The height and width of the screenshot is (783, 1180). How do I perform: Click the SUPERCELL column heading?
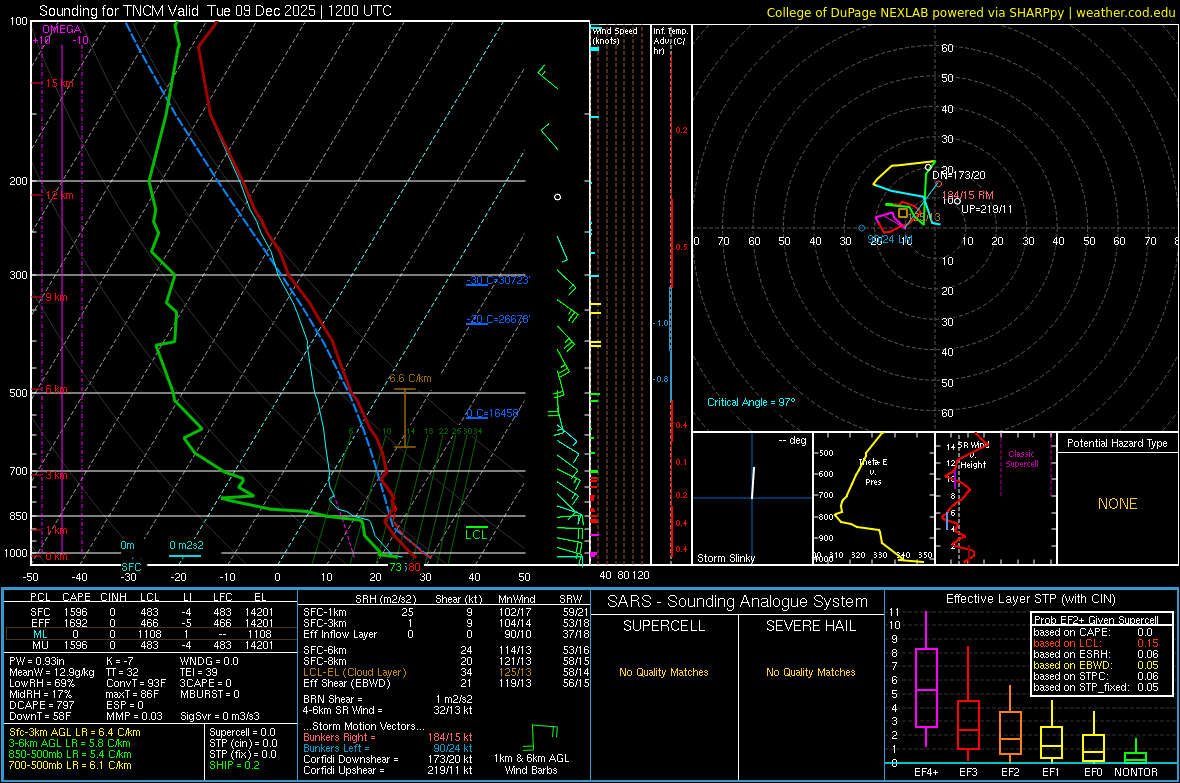664,626
